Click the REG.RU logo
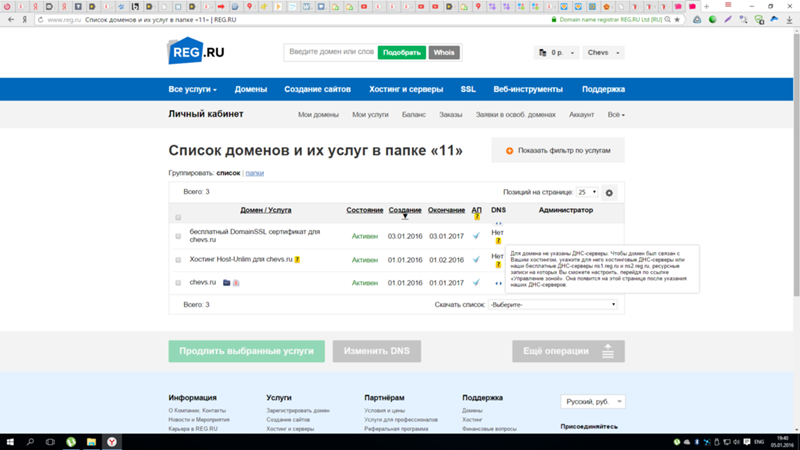 [196, 51]
